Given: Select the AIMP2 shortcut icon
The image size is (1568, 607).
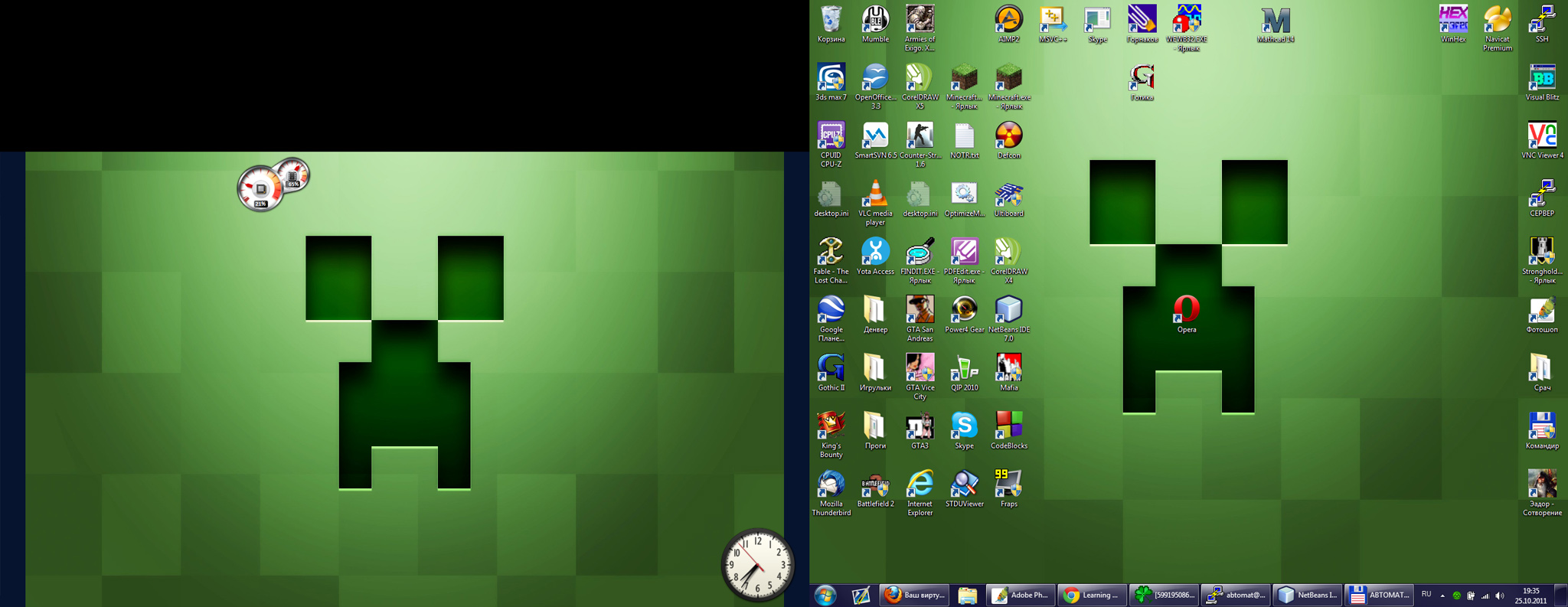Looking at the screenshot, I should tap(1008, 20).
